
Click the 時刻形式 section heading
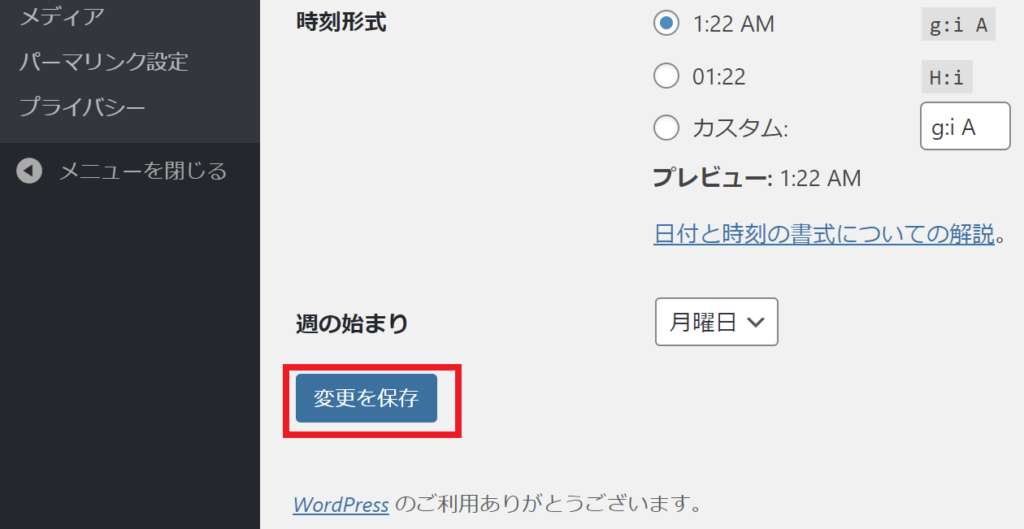341,22
